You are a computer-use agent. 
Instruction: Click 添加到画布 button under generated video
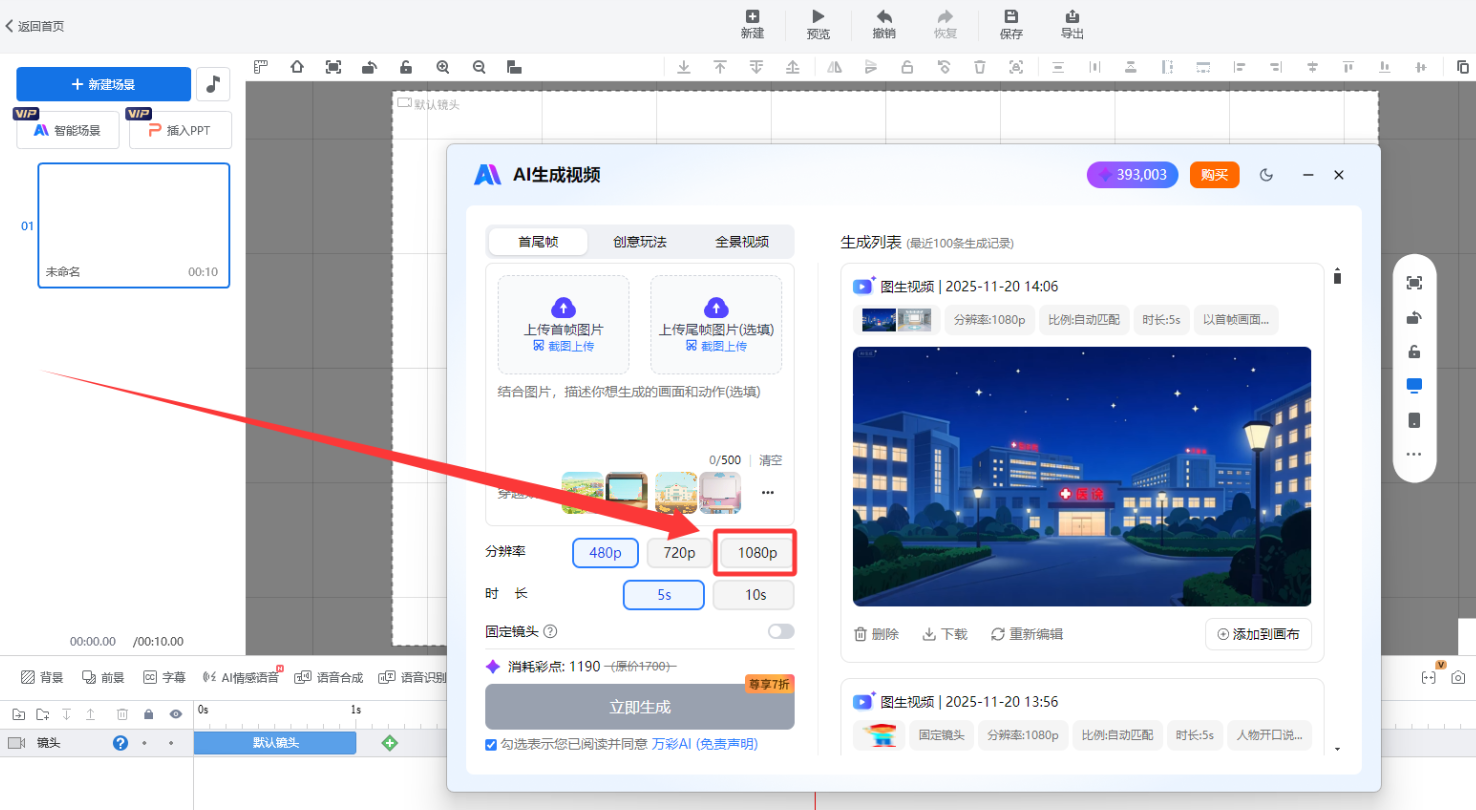(x=1258, y=634)
